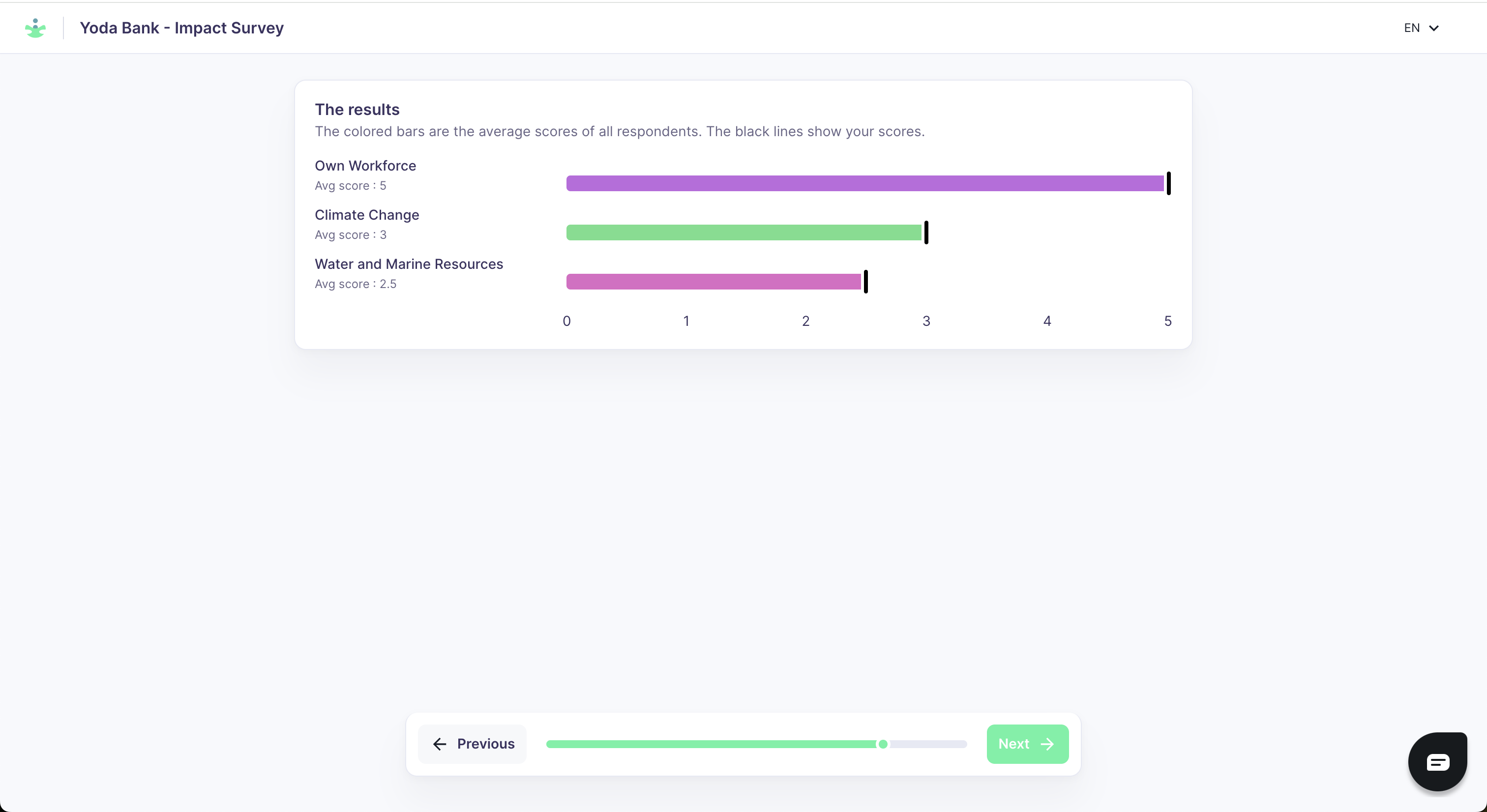Click the right arrow in Next
This screenshot has height=812, width=1487.
pyautogui.click(x=1047, y=744)
